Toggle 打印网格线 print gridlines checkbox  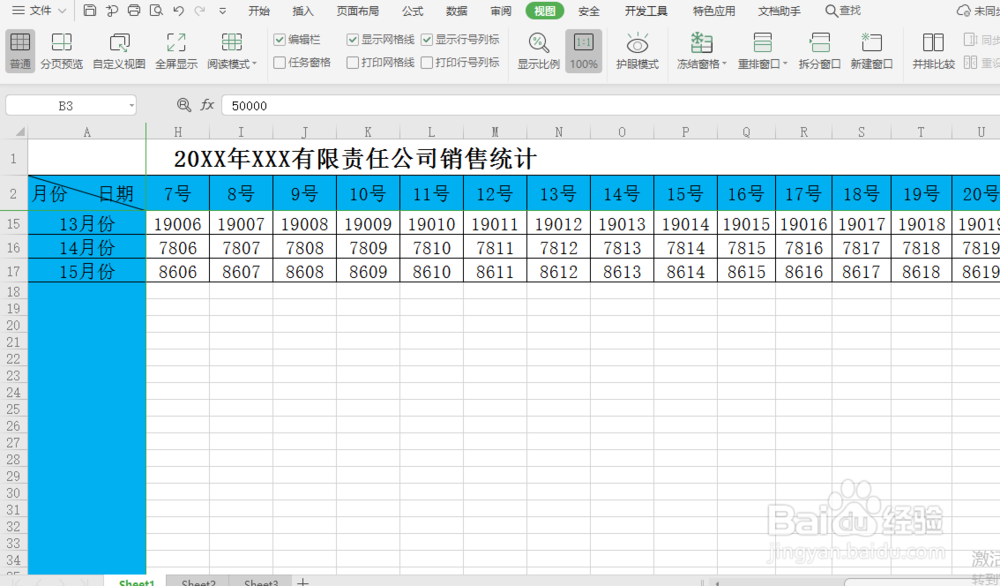[353, 62]
